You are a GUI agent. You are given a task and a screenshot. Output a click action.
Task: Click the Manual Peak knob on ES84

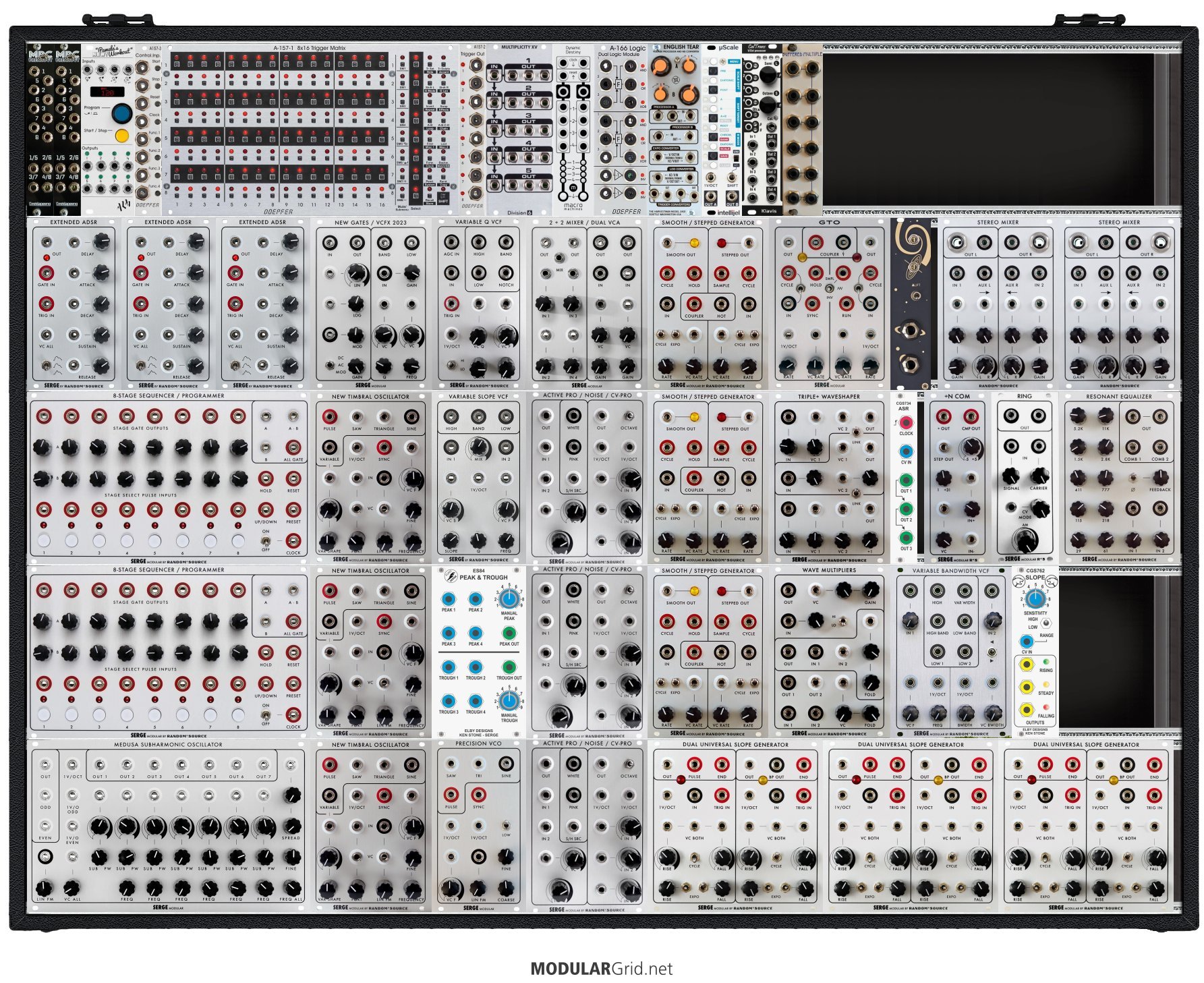point(509,599)
